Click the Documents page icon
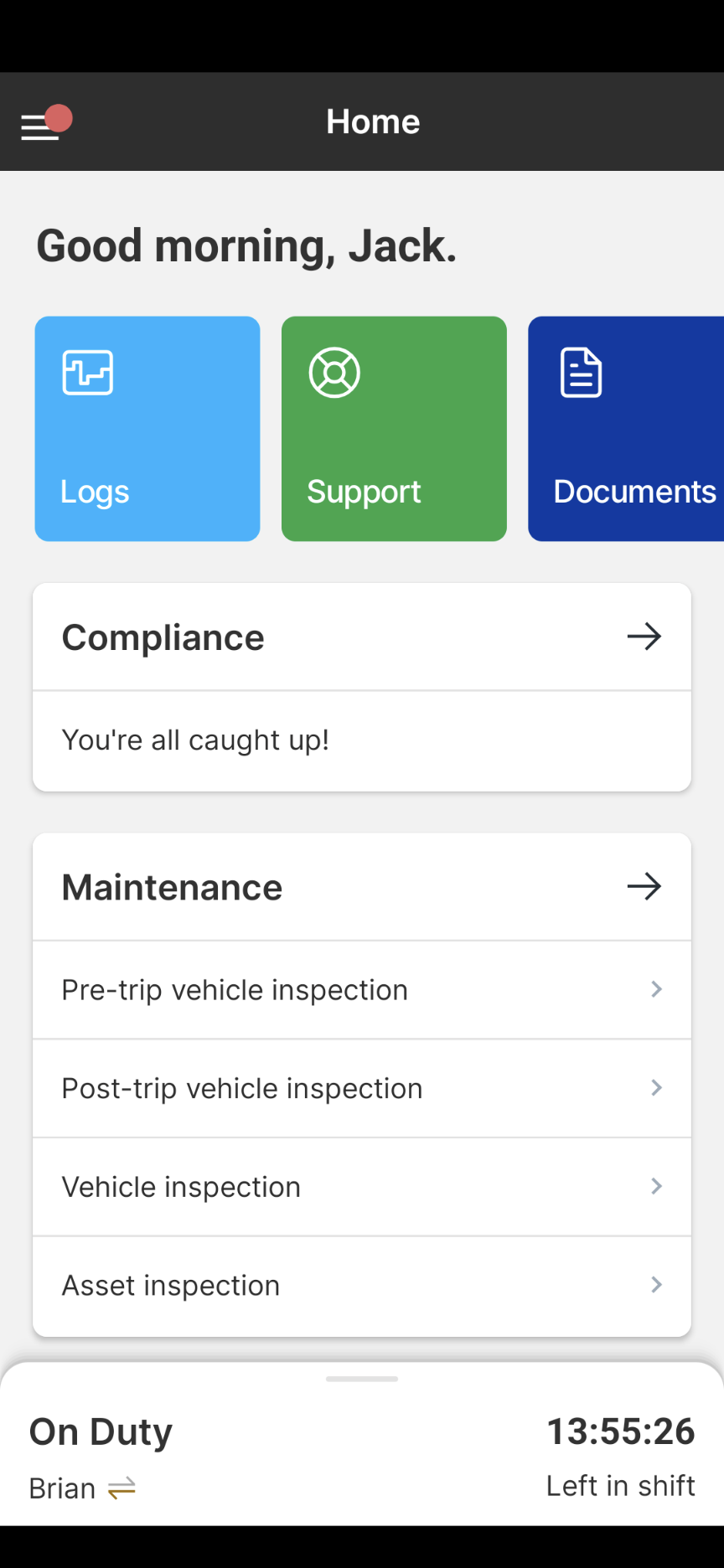 point(581,373)
